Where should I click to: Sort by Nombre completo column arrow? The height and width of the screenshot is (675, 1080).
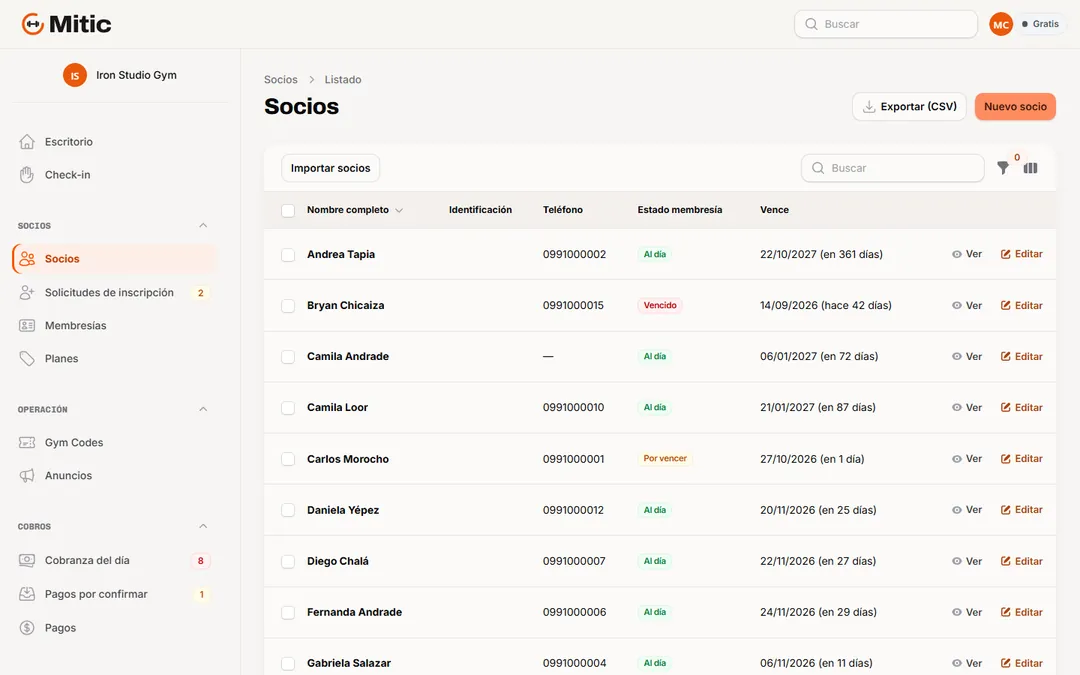point(399,210)
